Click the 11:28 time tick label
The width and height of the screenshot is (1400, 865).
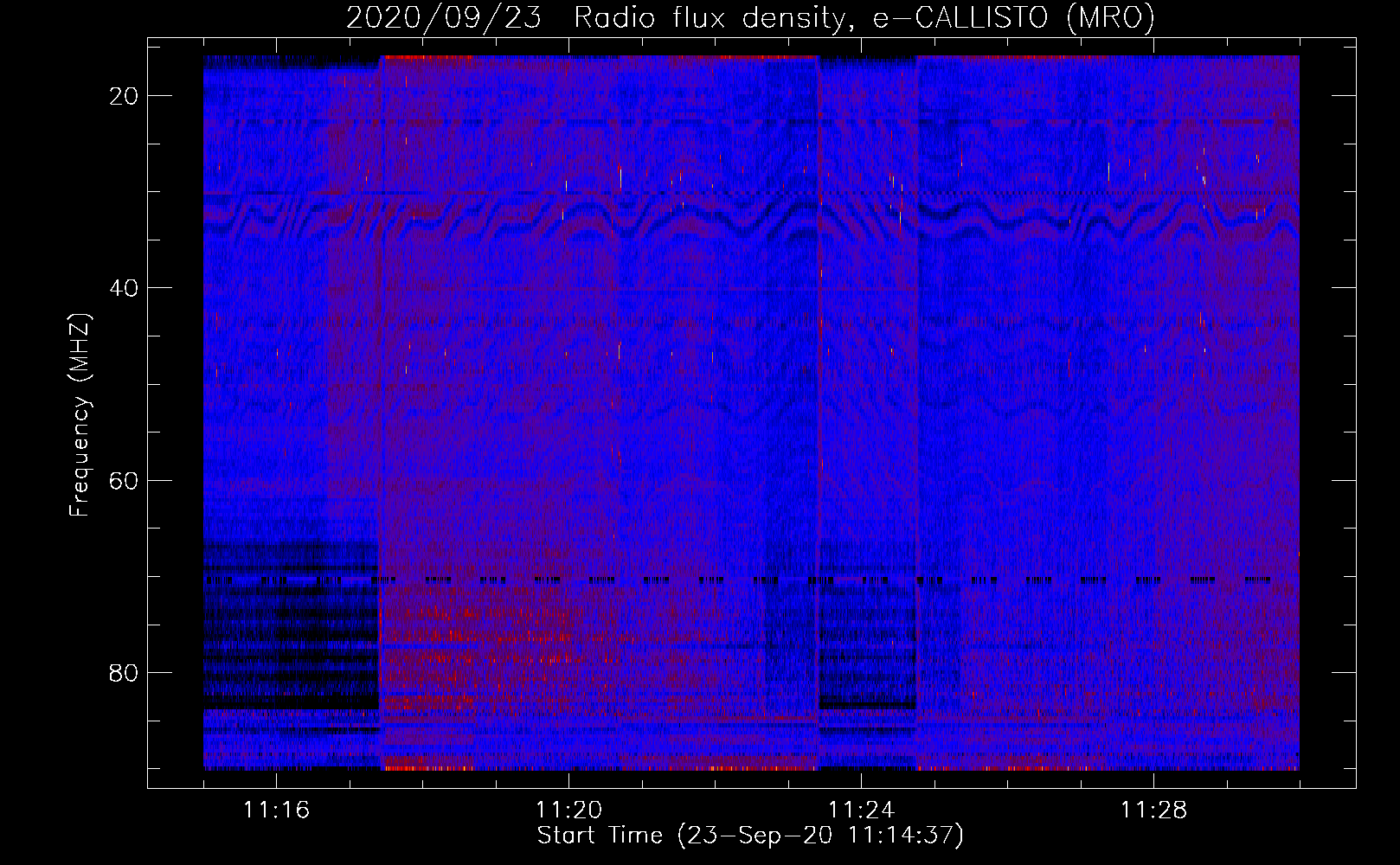(1153, 810)
